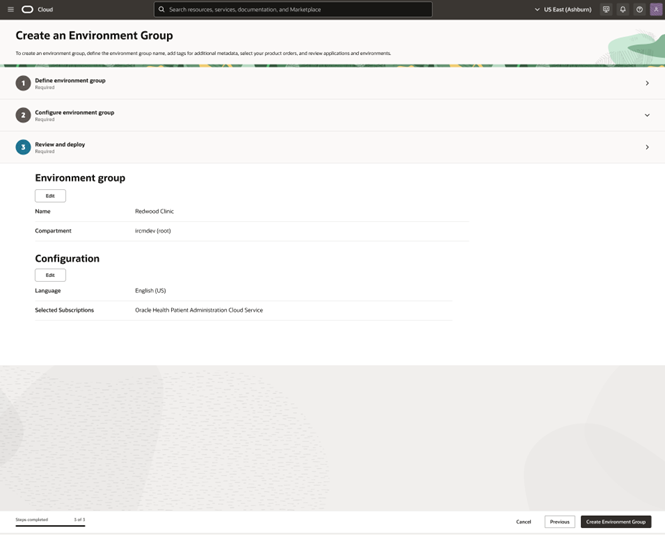Click the Selected Subscriptions label
This screenshot has height=535, width=665.
[64, 310]
